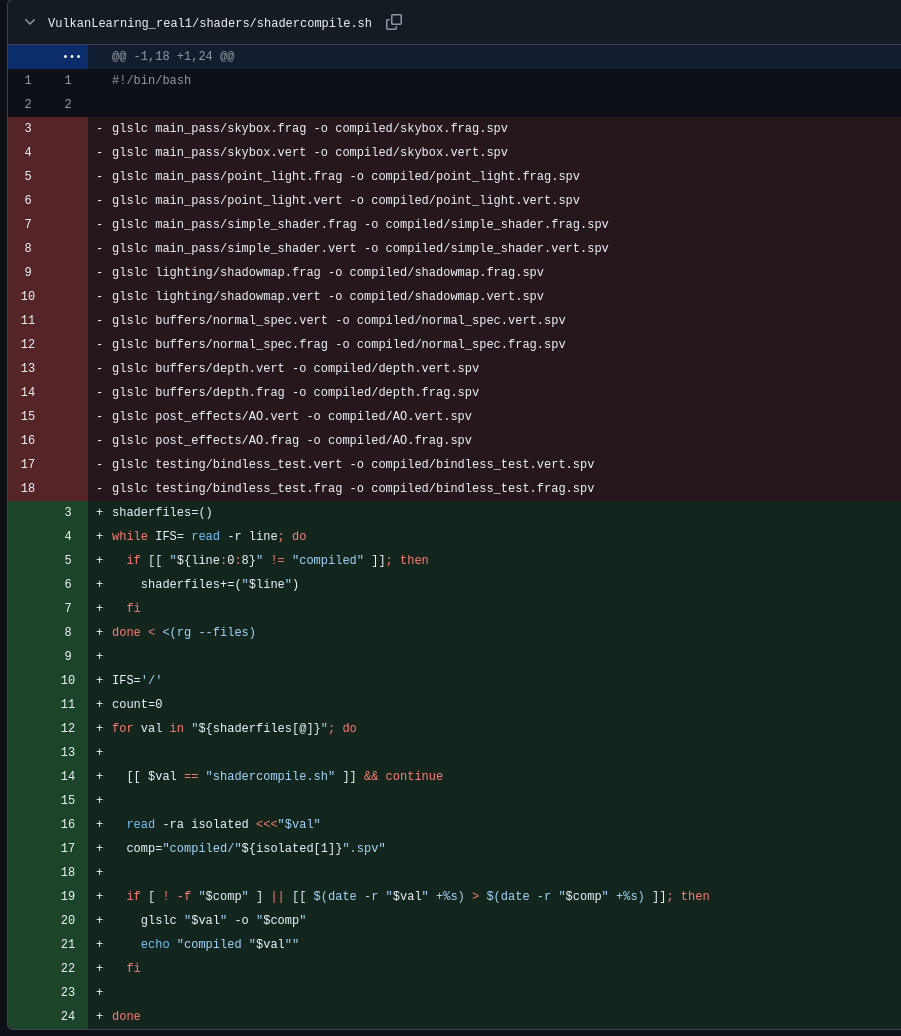Click the hunk header @@ -1,18 +1,24 @@

tap(173, 57)
